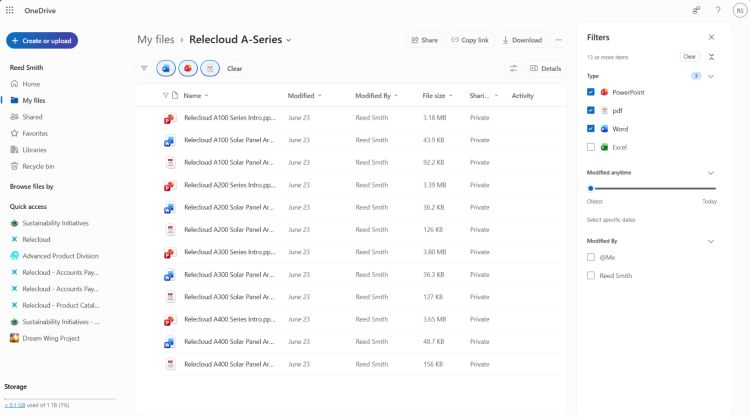
Task: Click My files breadcrumb link
Action: tap(156, 40)
